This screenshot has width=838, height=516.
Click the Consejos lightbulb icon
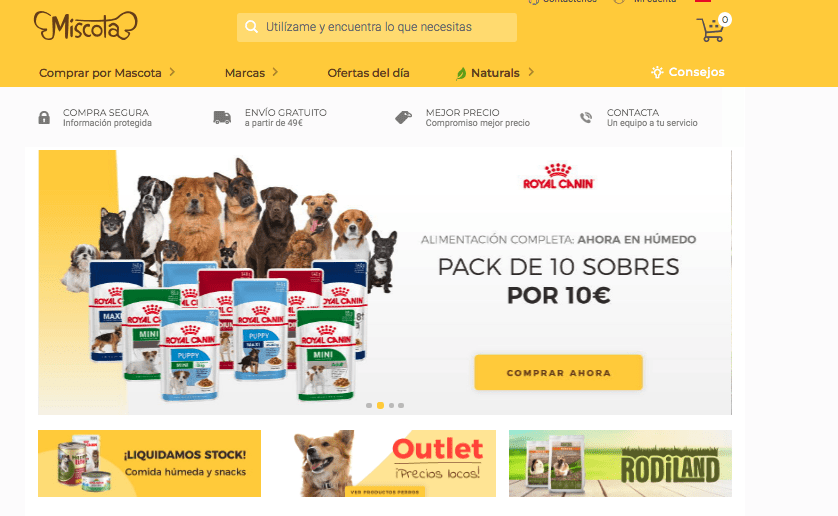tap(657, 72)
